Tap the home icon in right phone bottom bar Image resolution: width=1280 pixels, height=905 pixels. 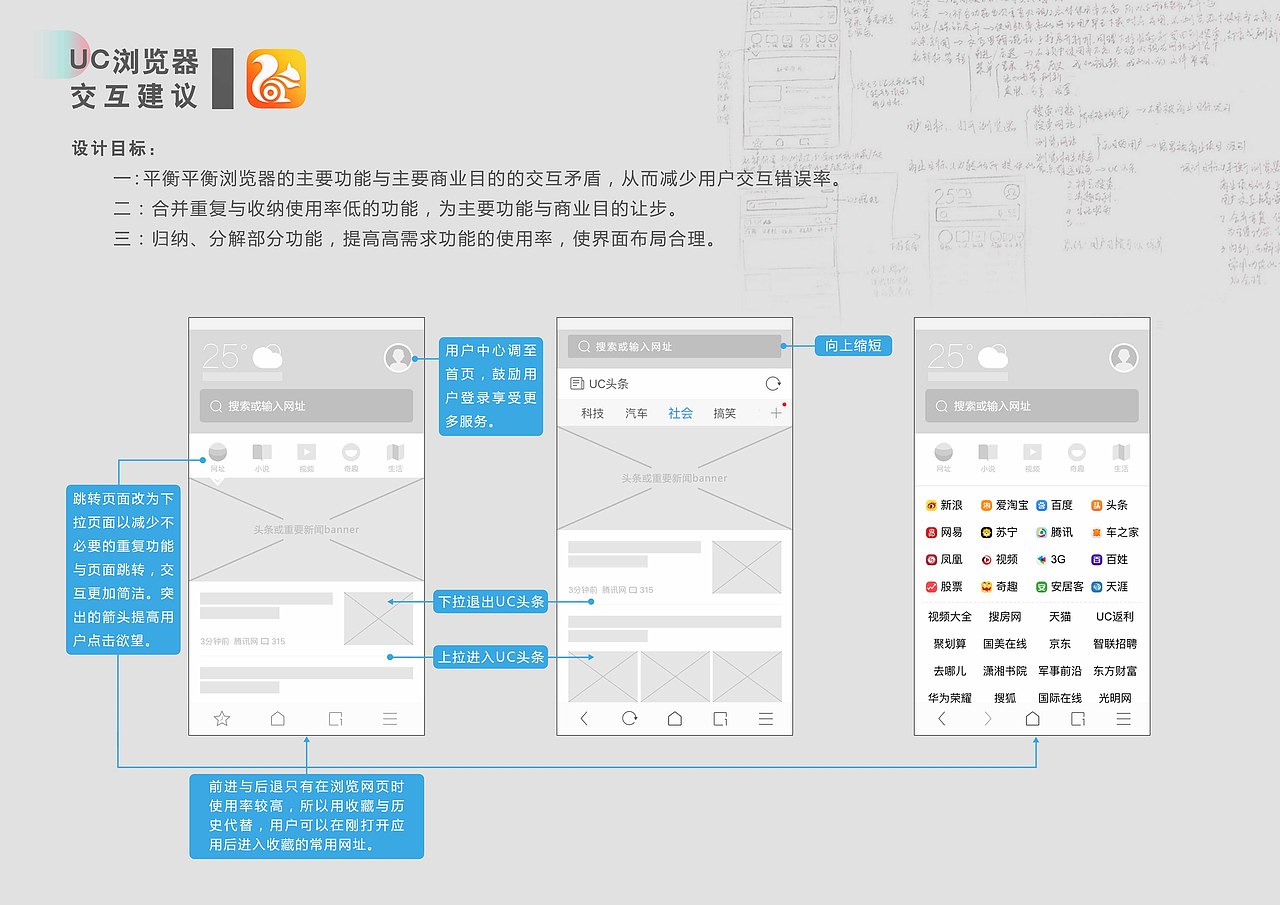pos(1032,718)
